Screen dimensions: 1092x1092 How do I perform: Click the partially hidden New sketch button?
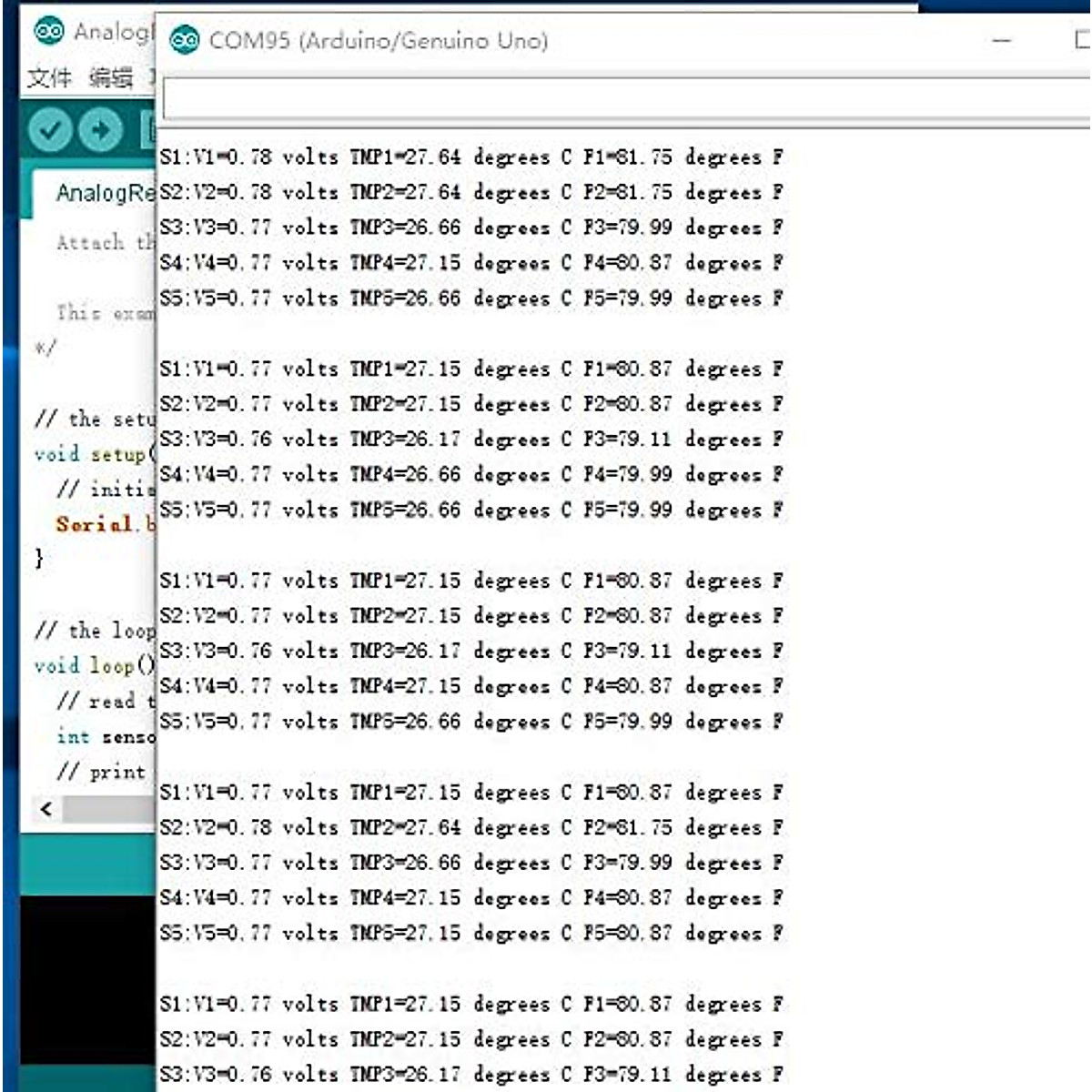click(x=147, y=130)
